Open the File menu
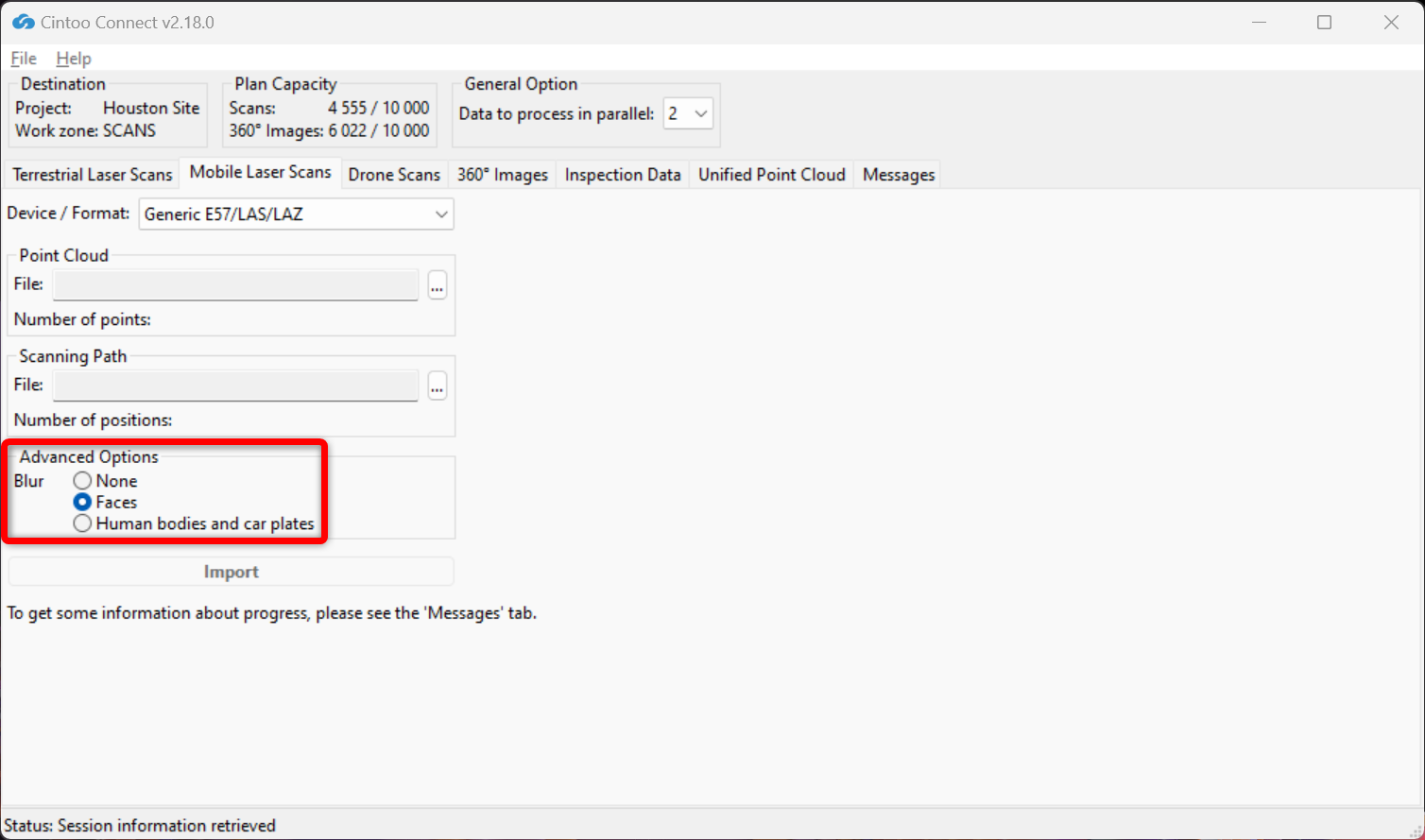Viewport: 1425px width, 840px height. coord(24,59)
